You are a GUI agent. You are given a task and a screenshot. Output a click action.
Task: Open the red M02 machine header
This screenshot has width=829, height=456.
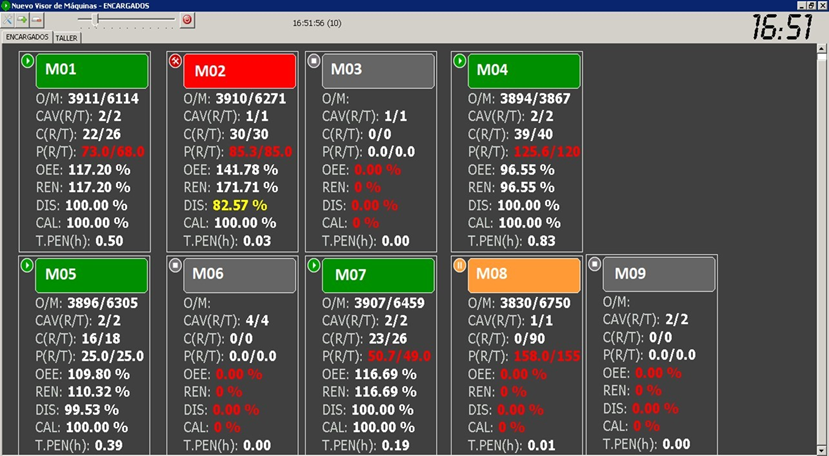tap(240, 71)
